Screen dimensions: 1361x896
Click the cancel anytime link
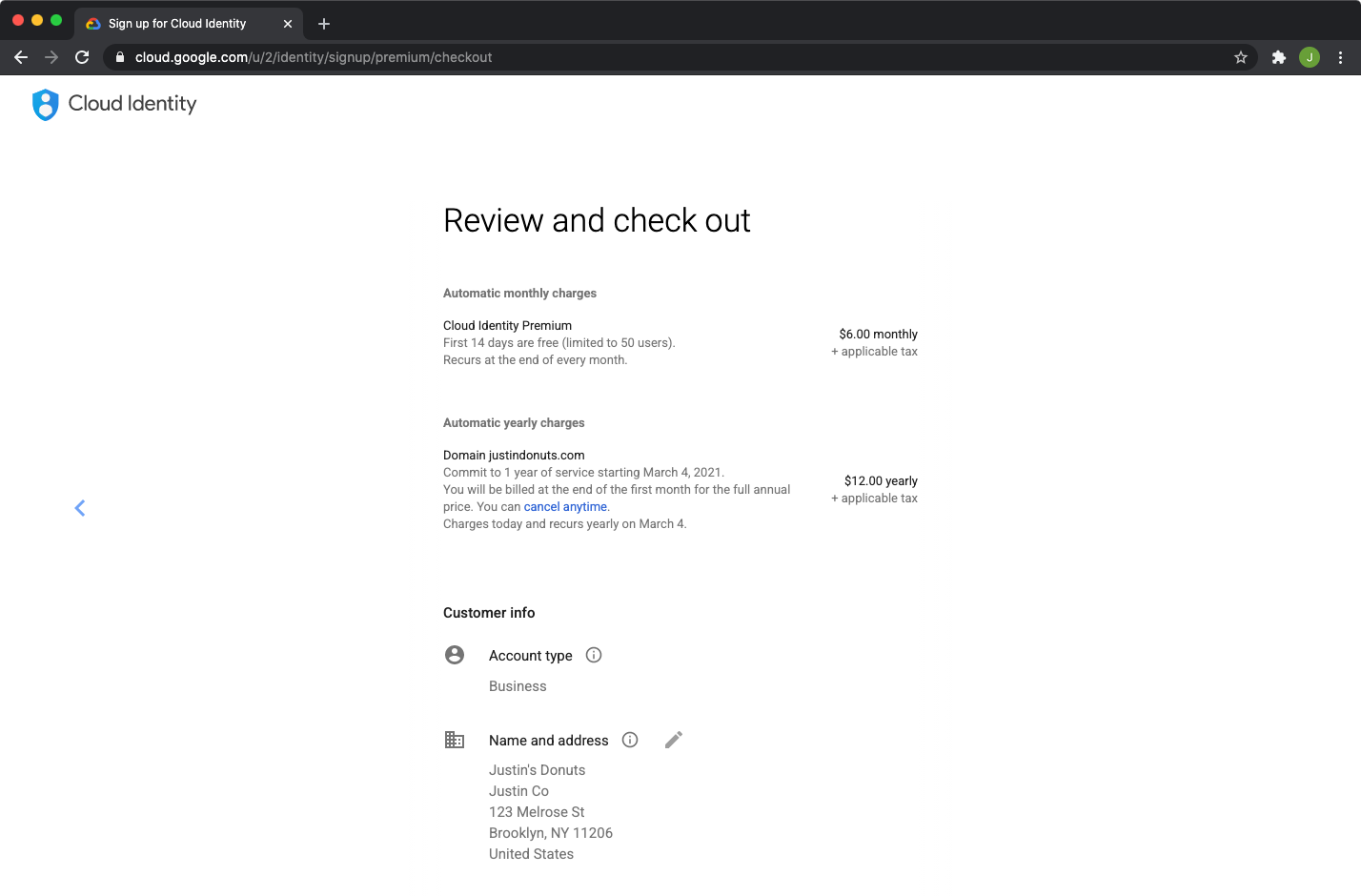pos(565,507)
